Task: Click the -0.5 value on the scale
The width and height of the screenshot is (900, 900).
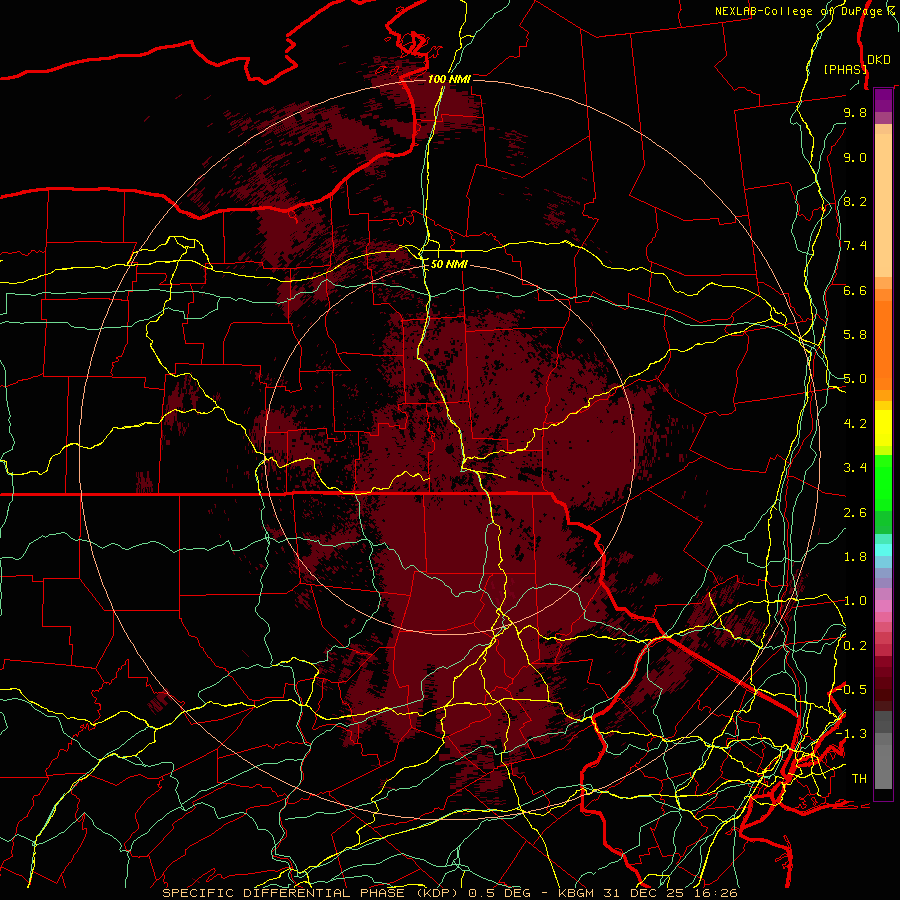Action: [852, 690]
